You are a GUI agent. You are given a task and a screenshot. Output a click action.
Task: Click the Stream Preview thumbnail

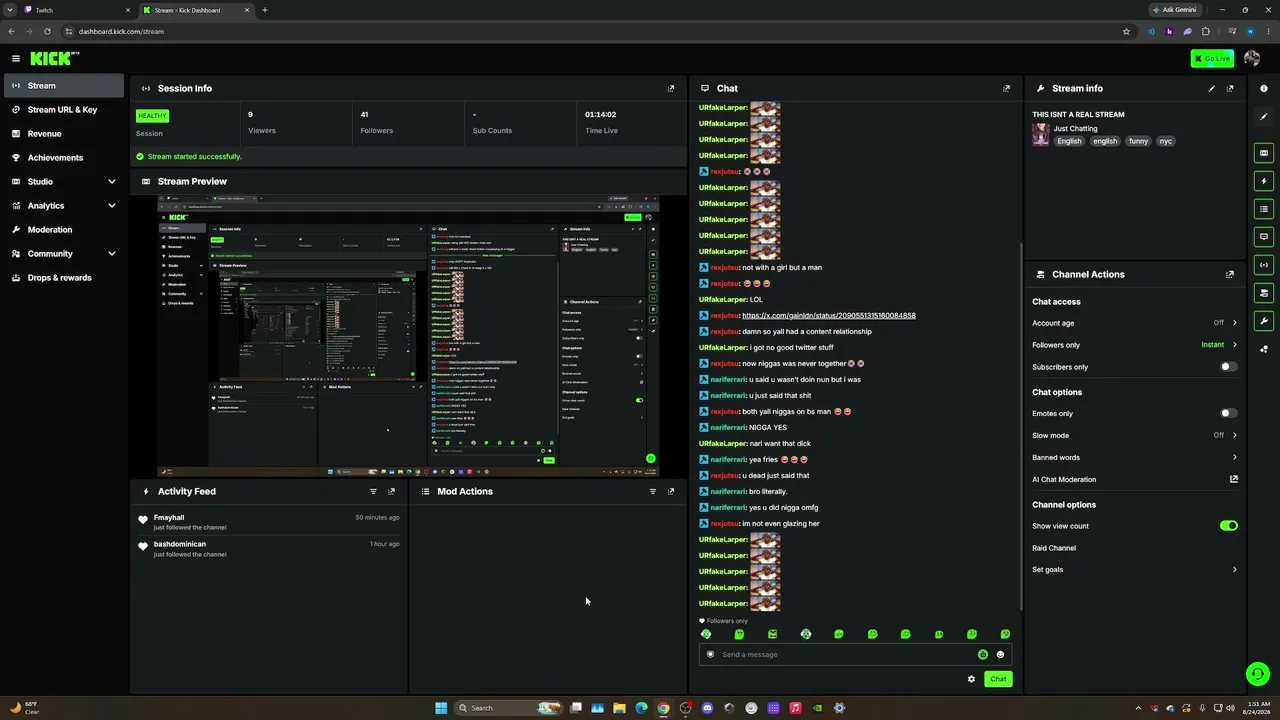(408, 336)
